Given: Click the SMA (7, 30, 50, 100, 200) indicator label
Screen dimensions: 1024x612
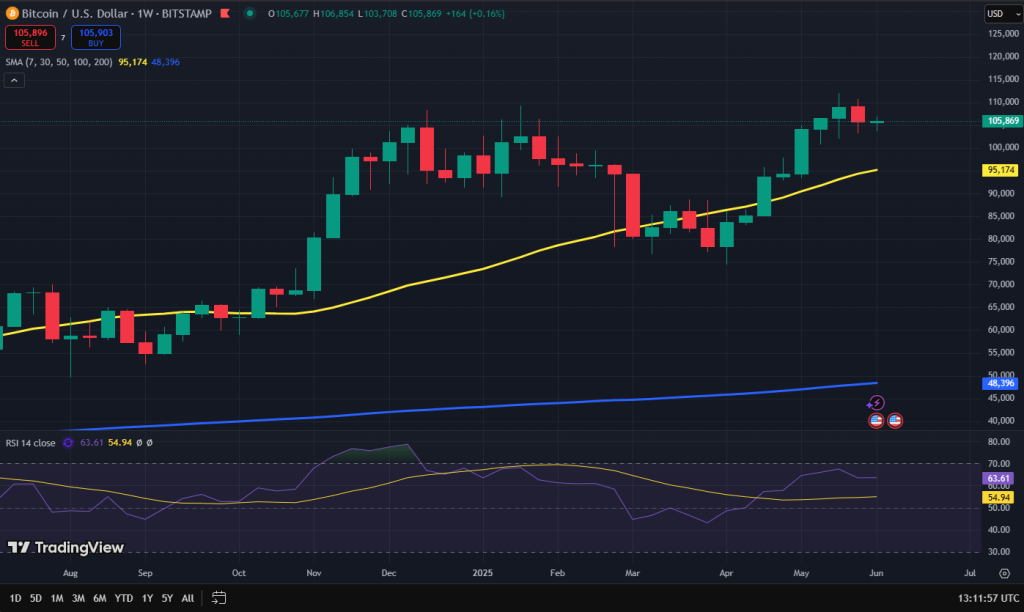Looking at the screenshot, I should tap(59, 62).
